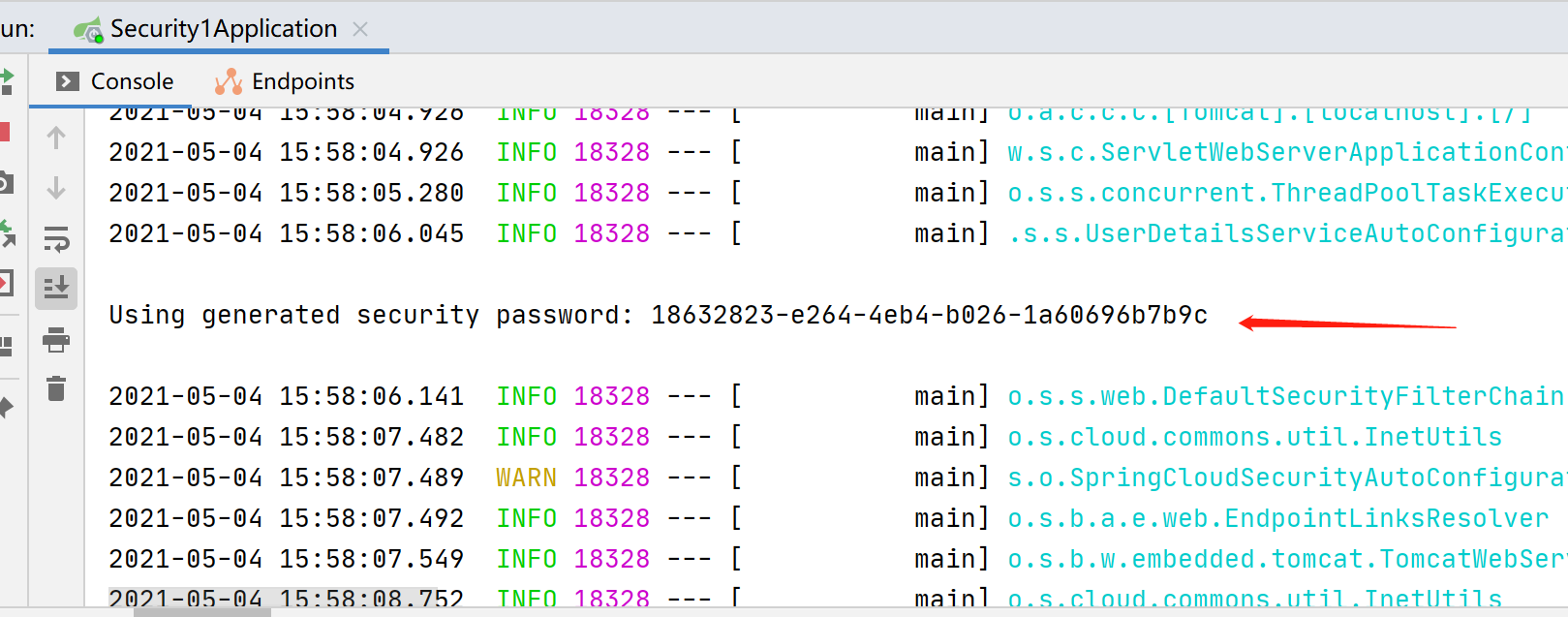1568x617 pixels.
Task: Clear all console output with trash icon
Action: (56, 388)
